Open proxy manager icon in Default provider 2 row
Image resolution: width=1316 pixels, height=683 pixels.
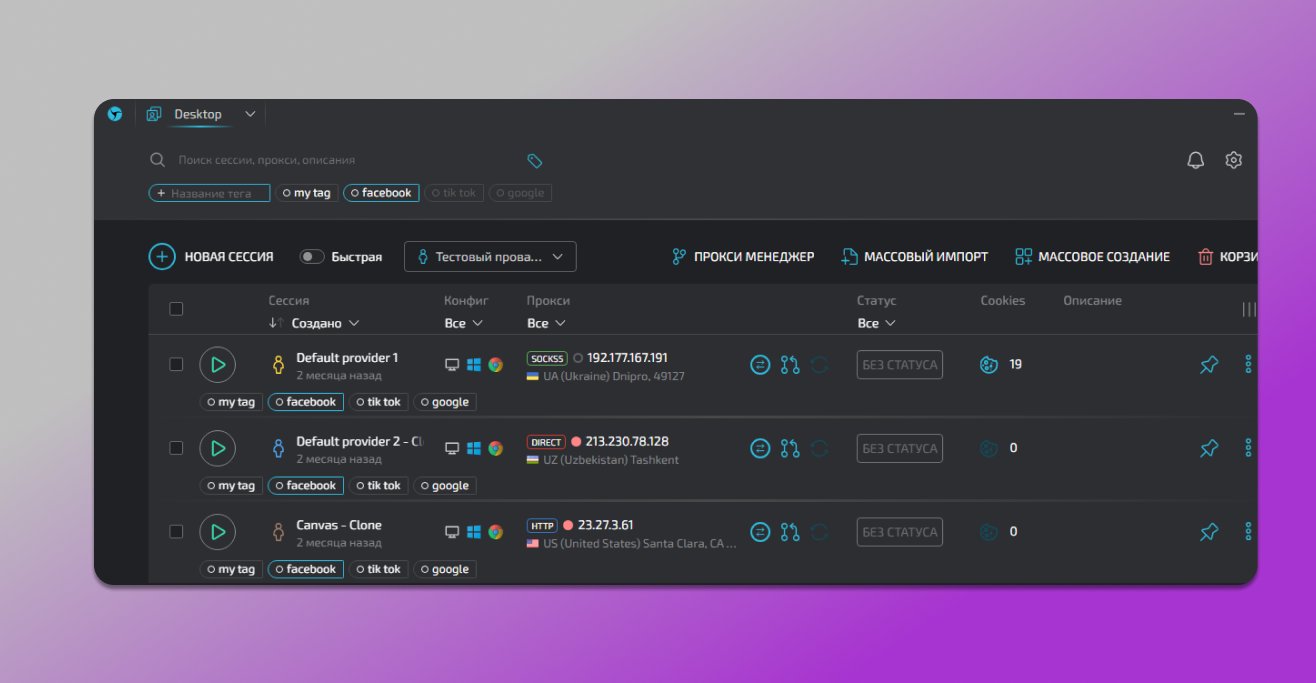coord(790,448)
